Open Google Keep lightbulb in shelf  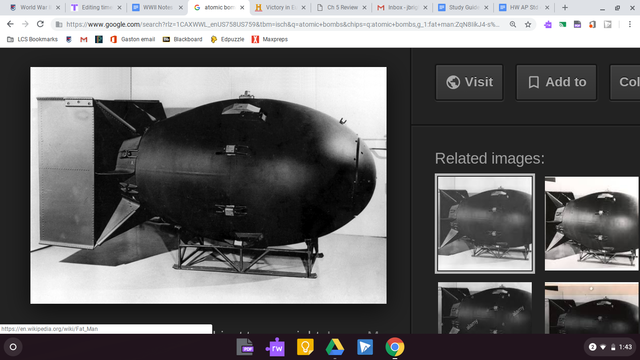(x=305, y=347)
